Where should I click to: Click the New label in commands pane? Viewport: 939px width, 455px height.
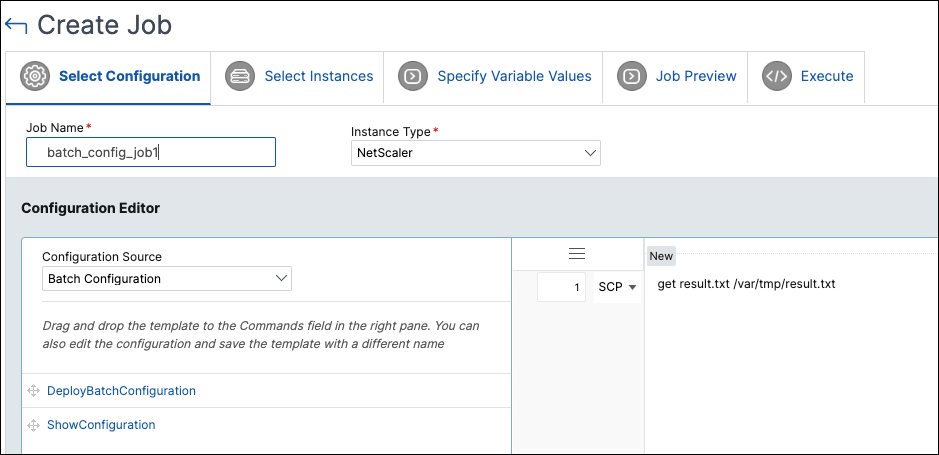[x=661, y=256]
